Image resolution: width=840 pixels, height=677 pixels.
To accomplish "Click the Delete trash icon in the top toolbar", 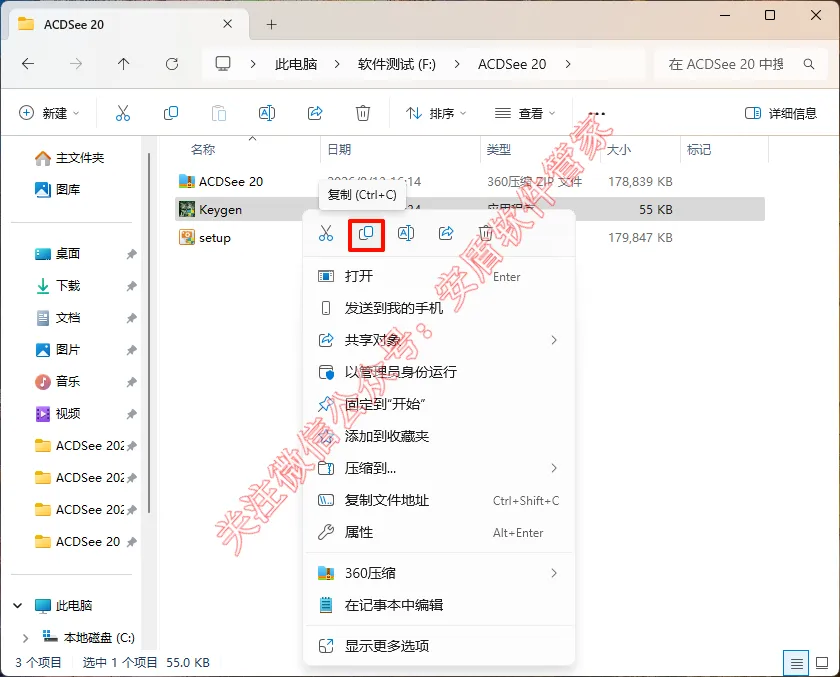I will pos(363,113).
